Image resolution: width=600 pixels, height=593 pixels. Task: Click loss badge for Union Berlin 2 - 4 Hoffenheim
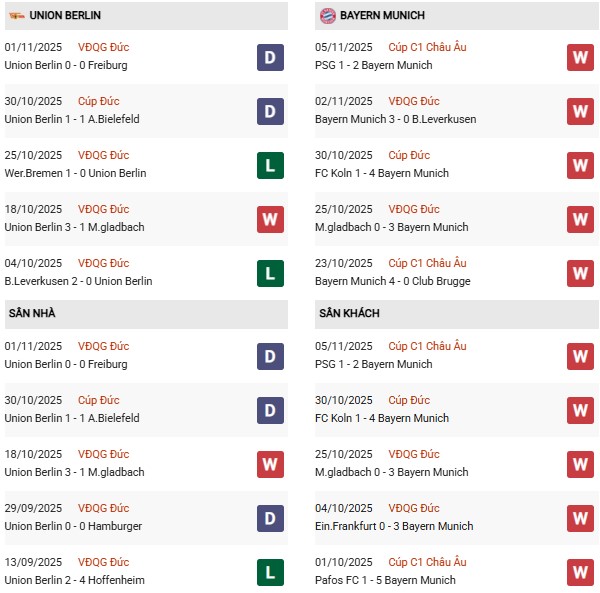pyautogui.click(x=270, y=572)
